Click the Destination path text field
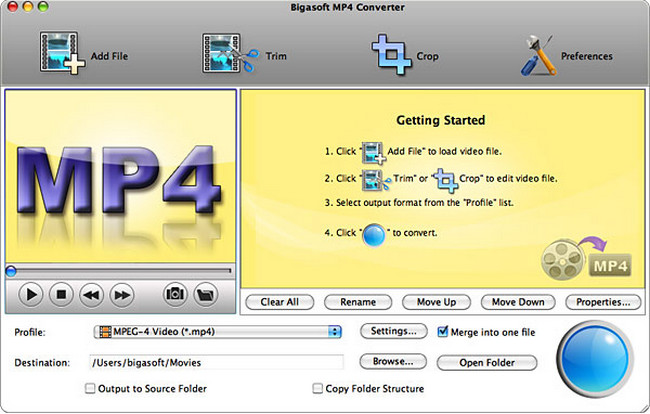Viewport: 650px width, 414px height. pyautogui.click(x=216, y=362)
